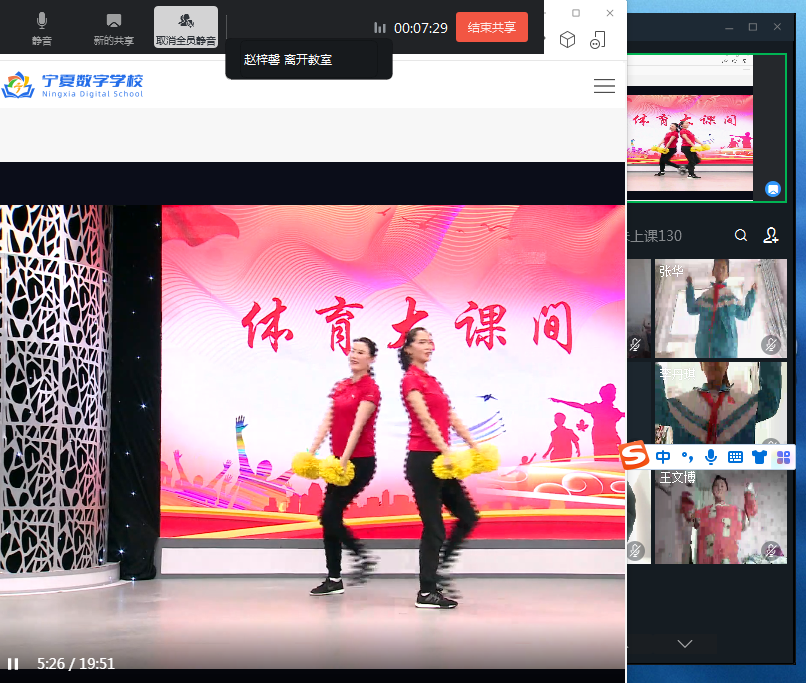806x683 pixels.
Task: Open 新的共享 to start a new share
Action: [113, 27]
